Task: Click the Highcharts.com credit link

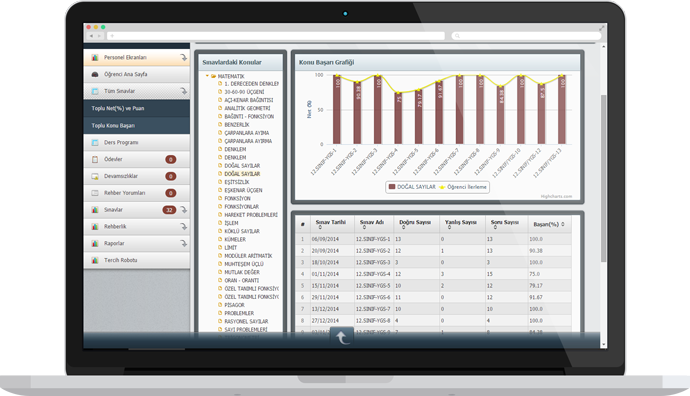Action: (x=556, y=197)
